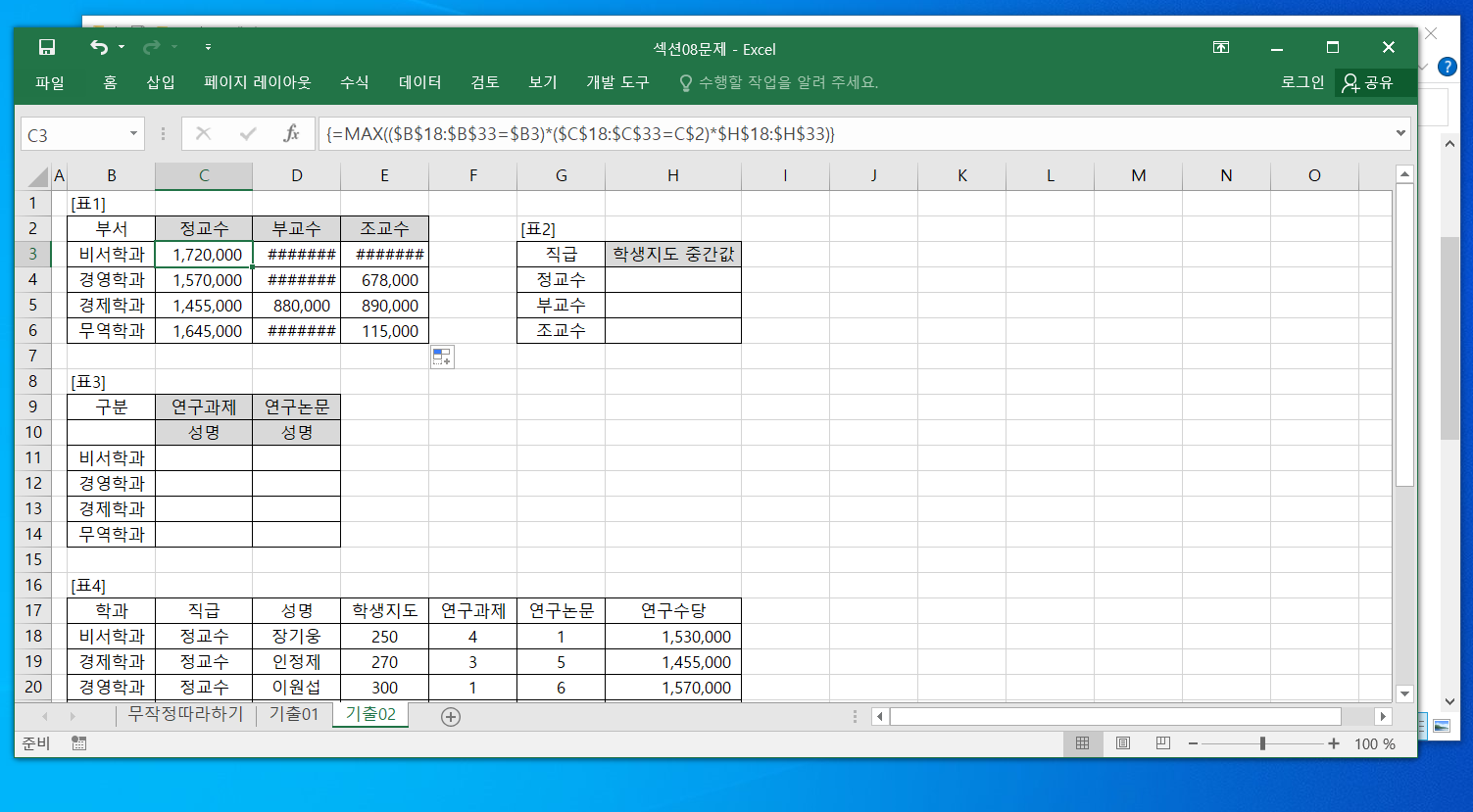
Task: Click the zoom slider handle
Action: (x=1262, y=743)
